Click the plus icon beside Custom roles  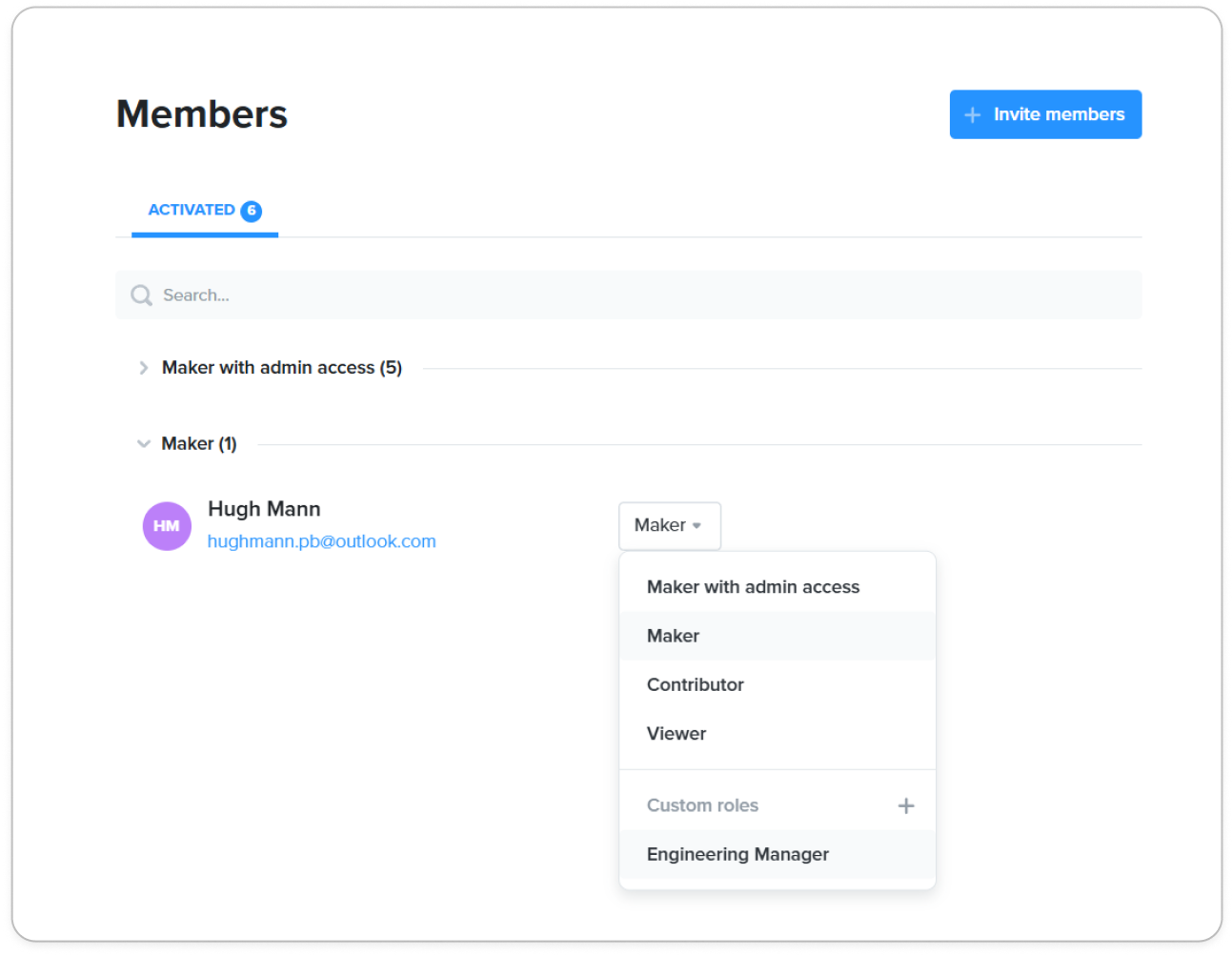(905, 806)
